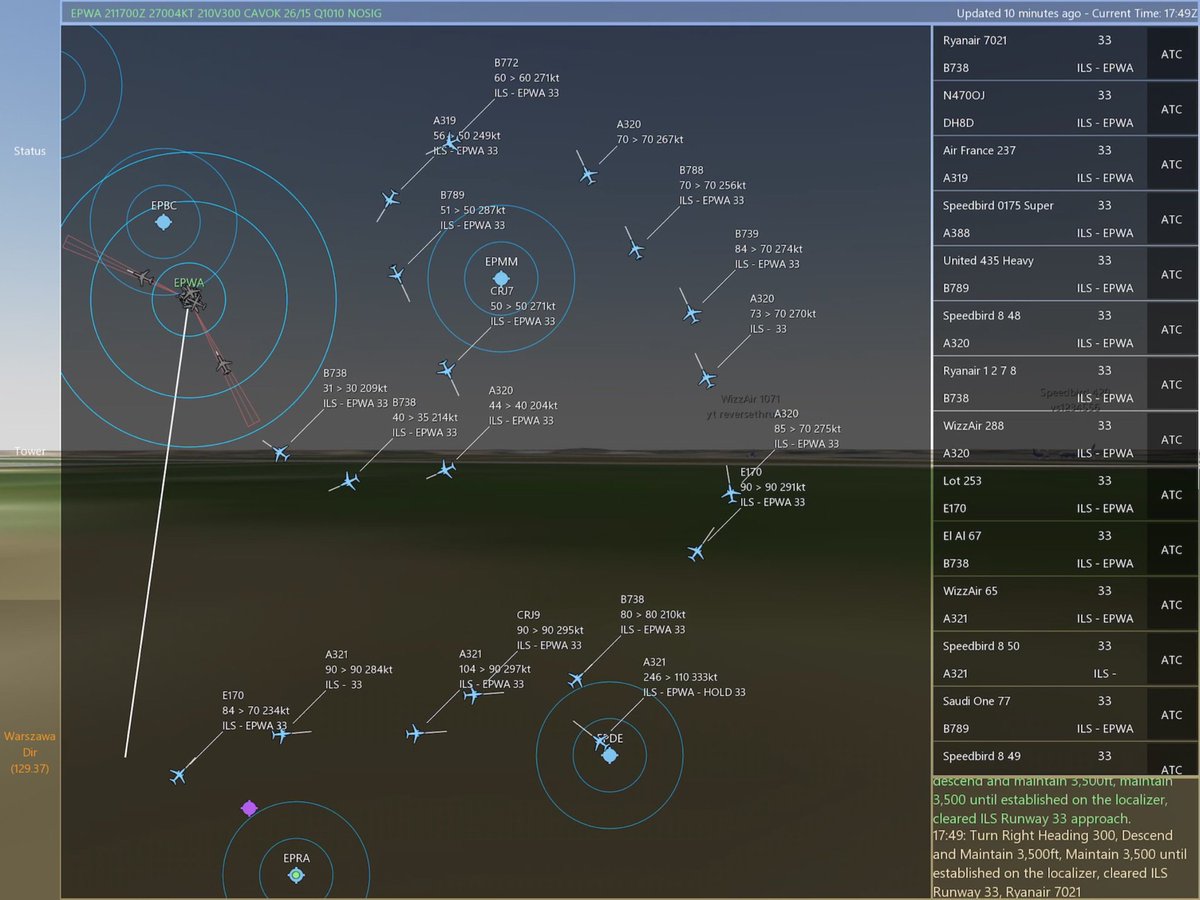Select the EPBC waypoint marker

(163, 222)
